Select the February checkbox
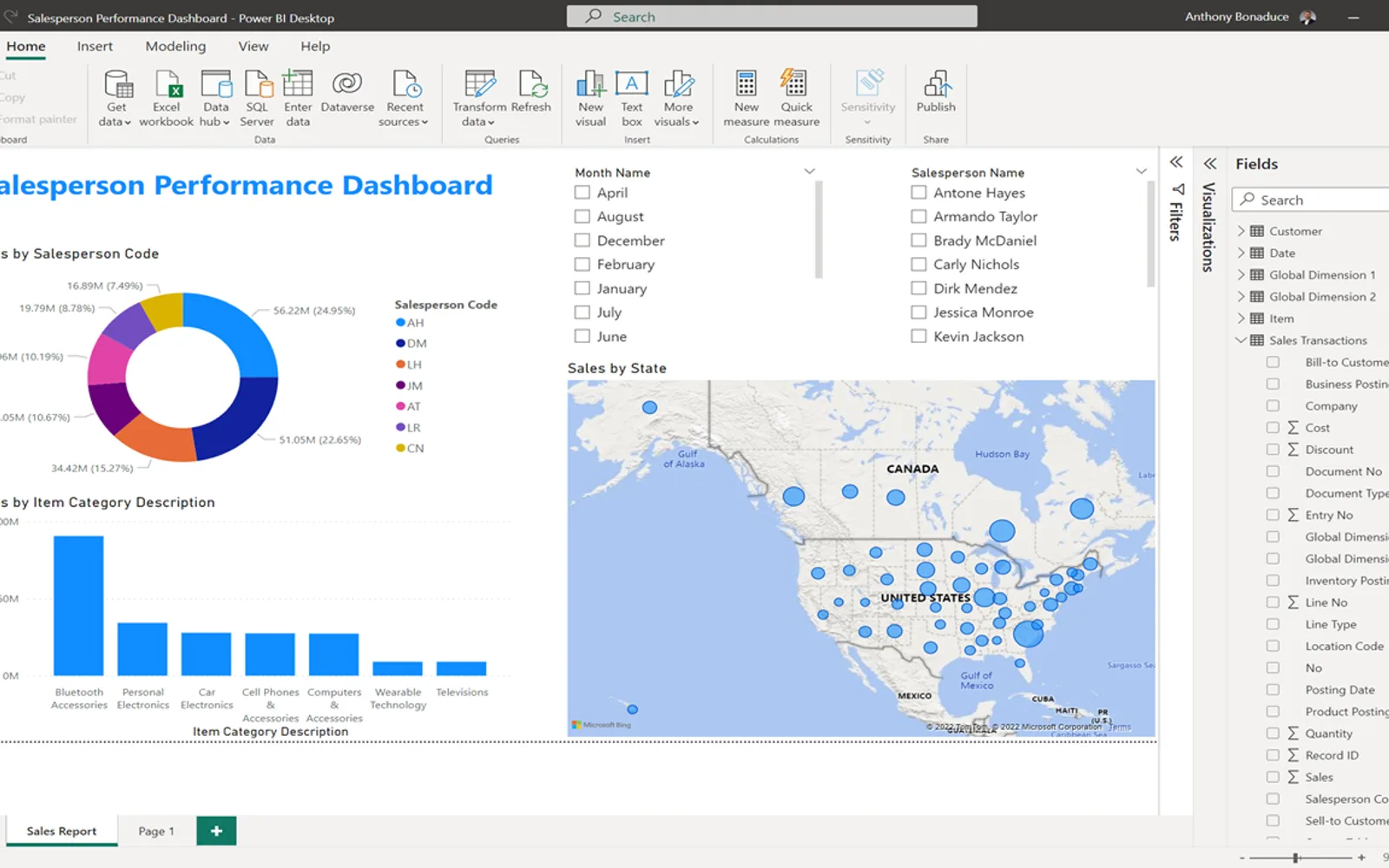Image resolution: width=1389 pixels, height=868 pixels. click(x=583, y=264)
